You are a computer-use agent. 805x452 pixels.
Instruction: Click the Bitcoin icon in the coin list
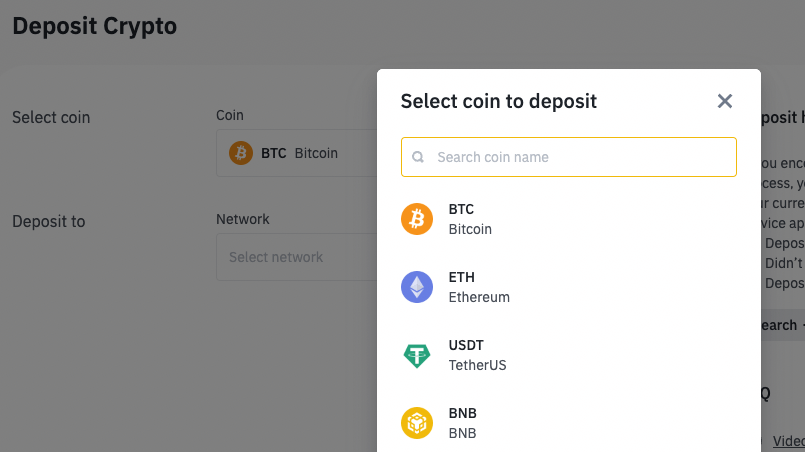coord(417,219)
